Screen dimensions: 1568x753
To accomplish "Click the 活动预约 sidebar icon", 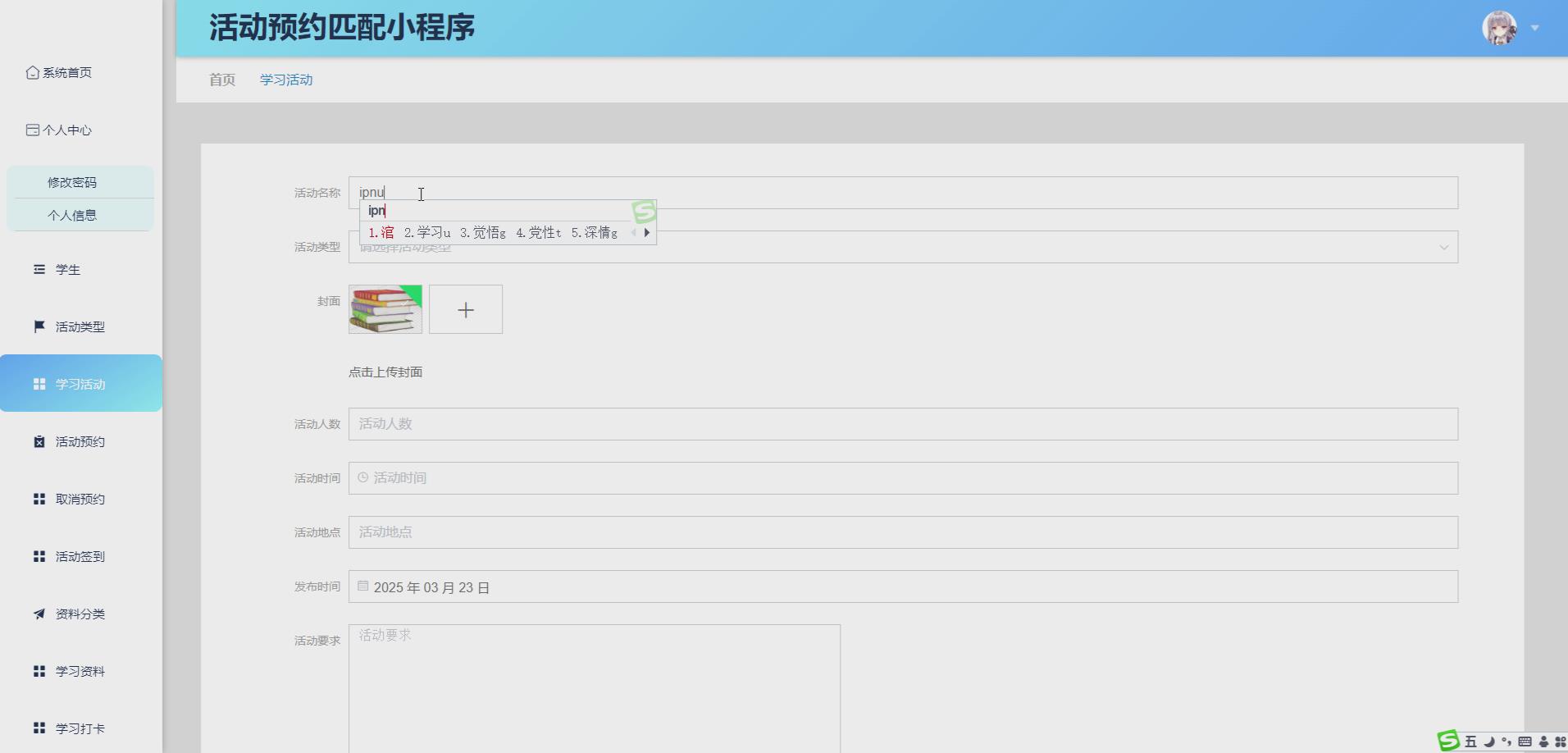I will coord(39,441).
